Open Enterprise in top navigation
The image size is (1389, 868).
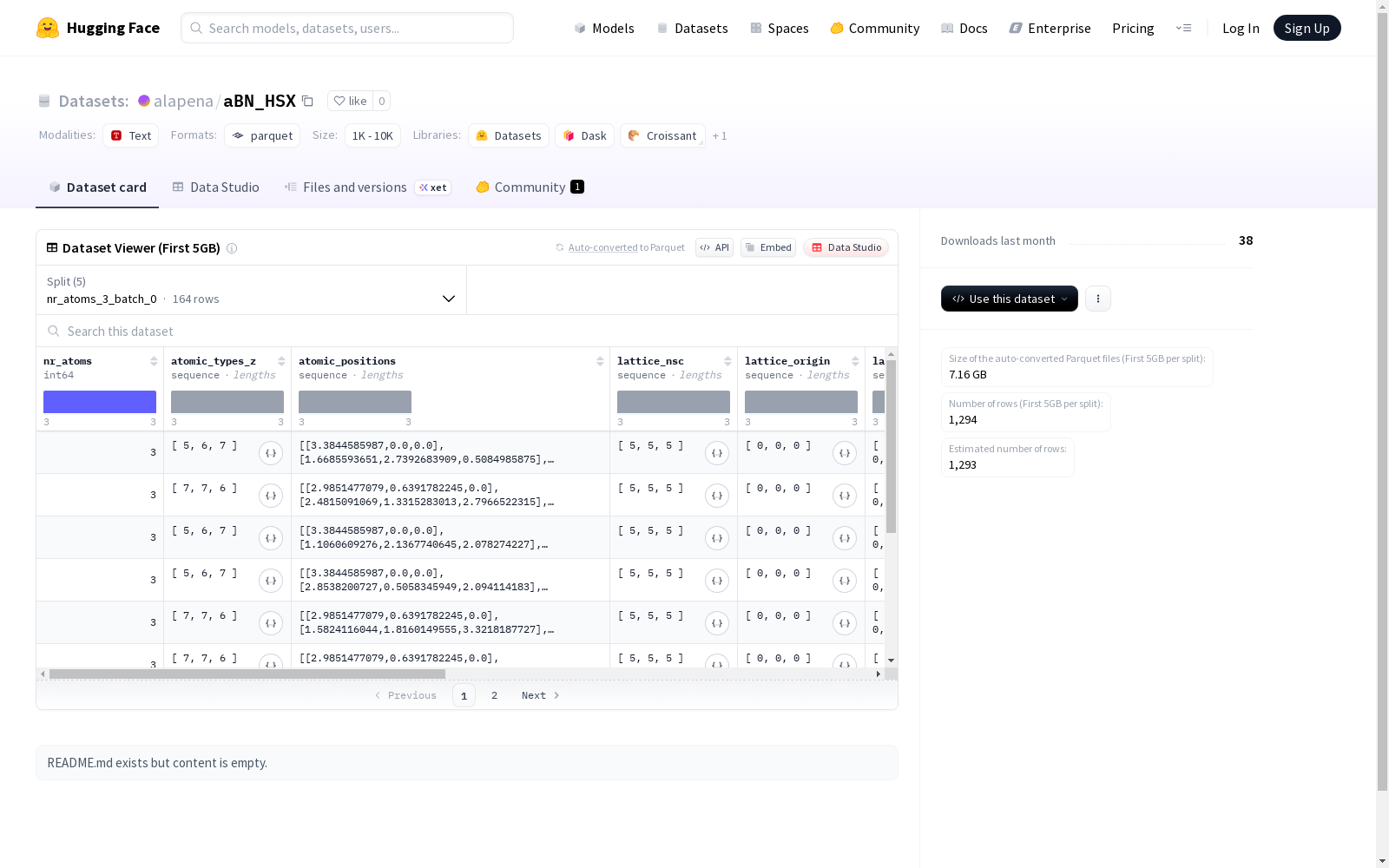[x=1050, y=28]
